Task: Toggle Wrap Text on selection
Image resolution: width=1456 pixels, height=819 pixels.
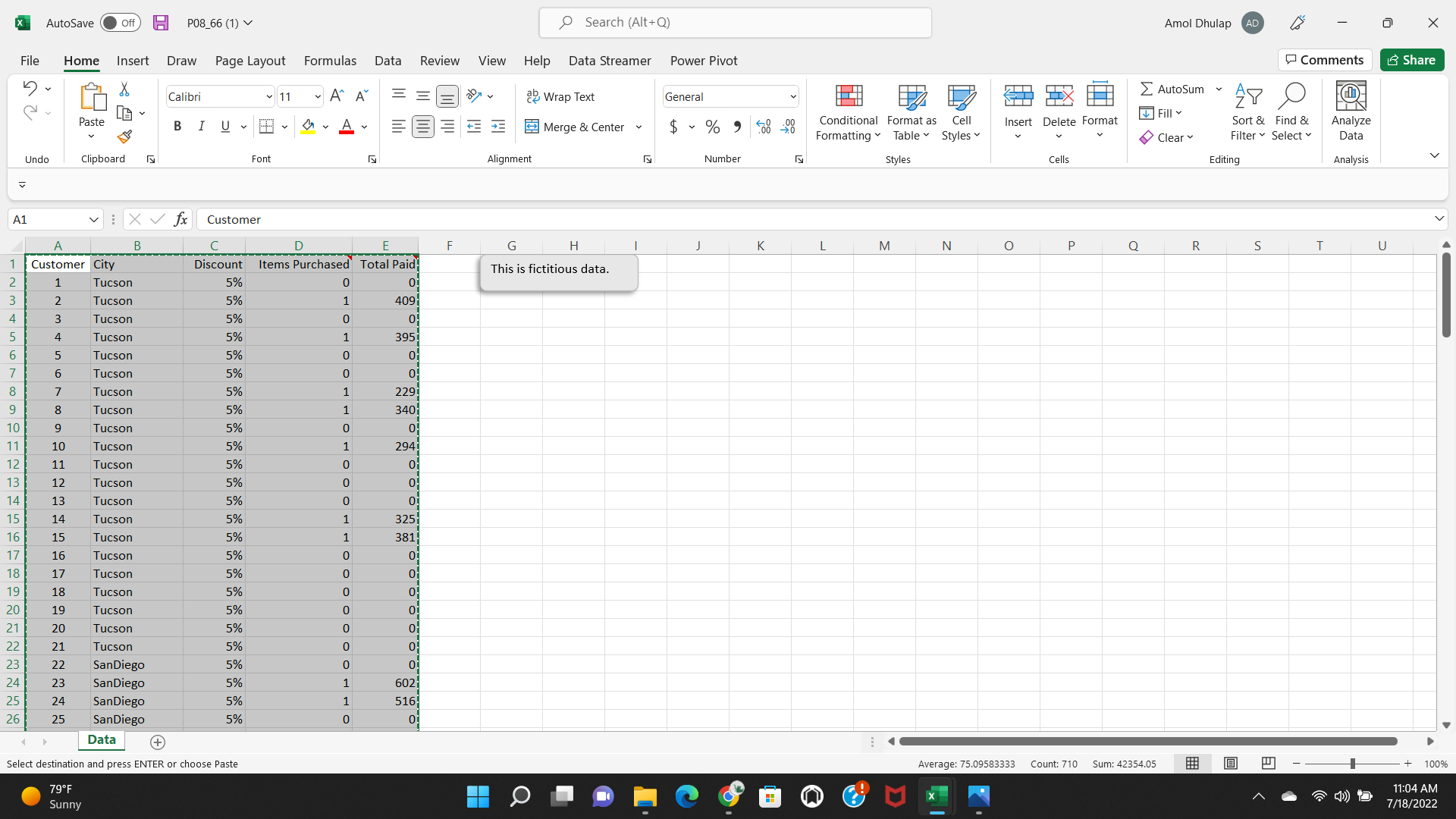Action: pos(561,96)
